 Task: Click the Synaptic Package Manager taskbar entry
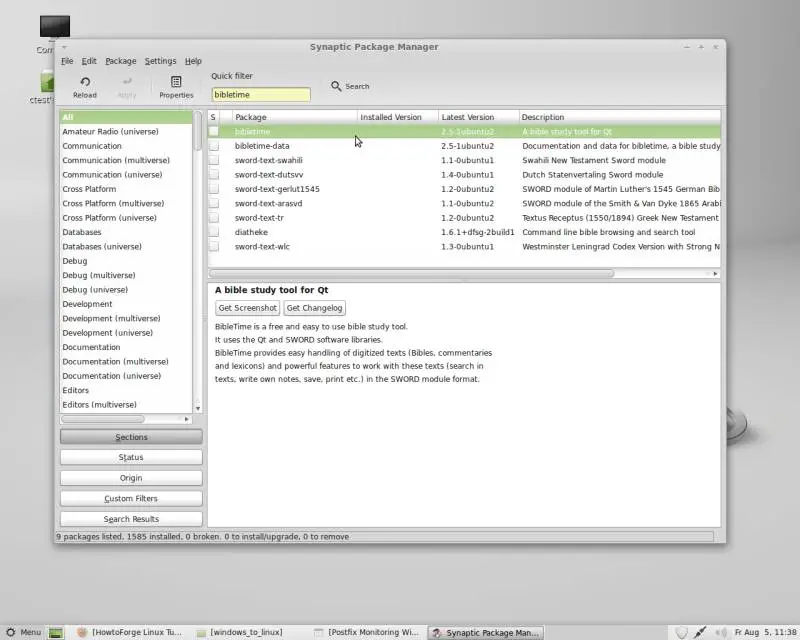tap(486, 632)
